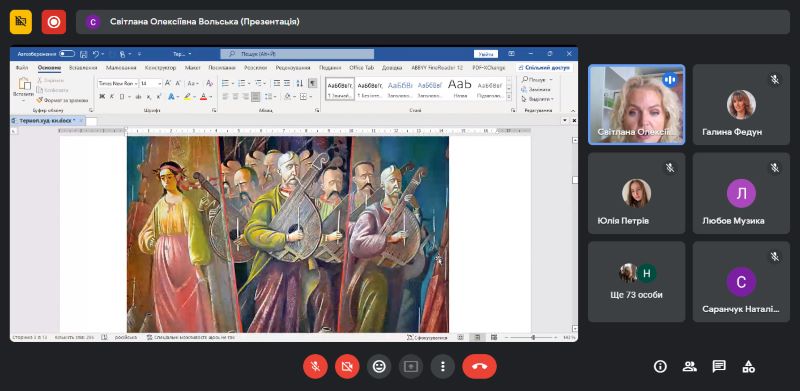
Task: Open the Change Case Aa dropdown
Action: [193, 83]
